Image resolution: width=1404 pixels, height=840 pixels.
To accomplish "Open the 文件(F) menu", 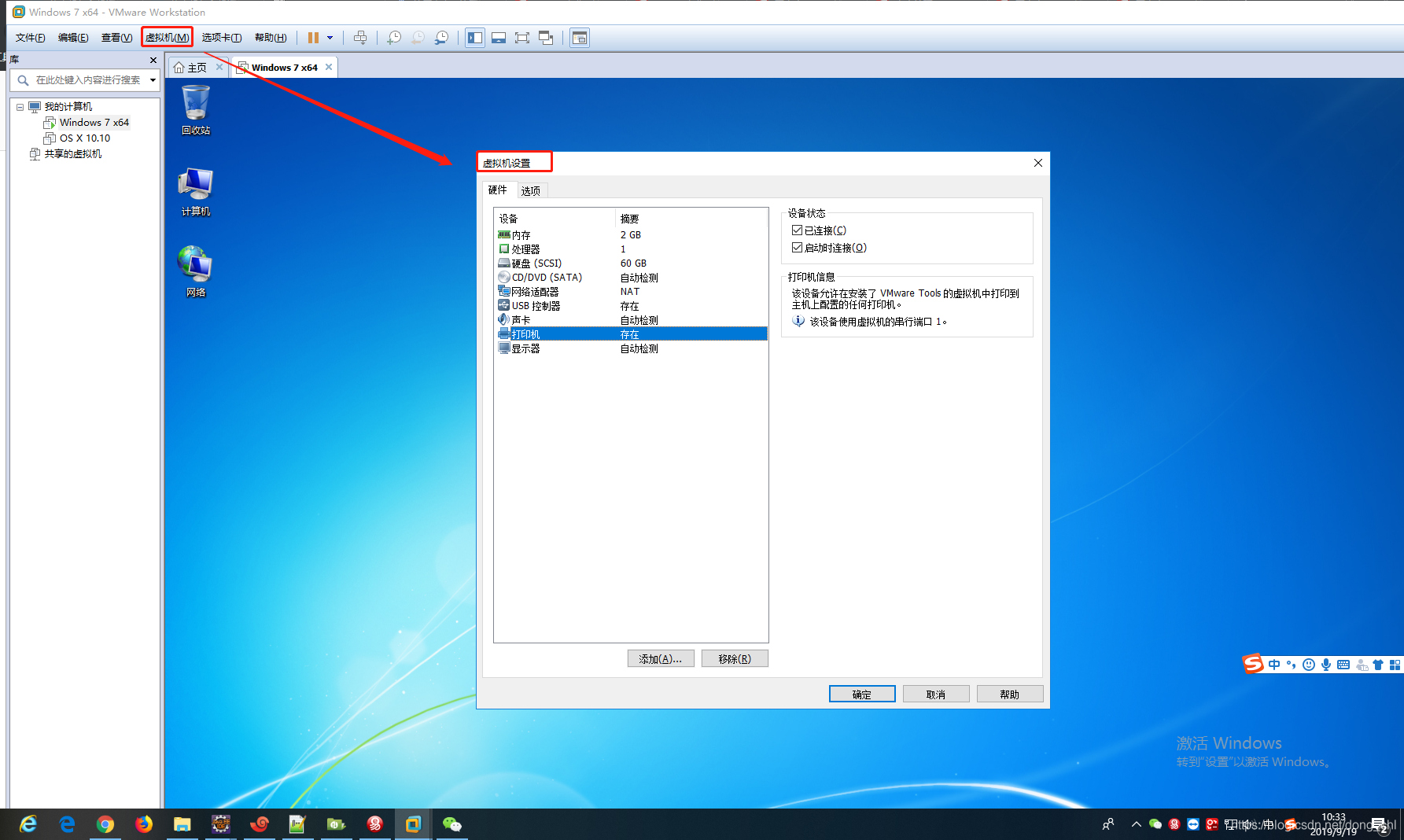I will [x=31, y=38].
